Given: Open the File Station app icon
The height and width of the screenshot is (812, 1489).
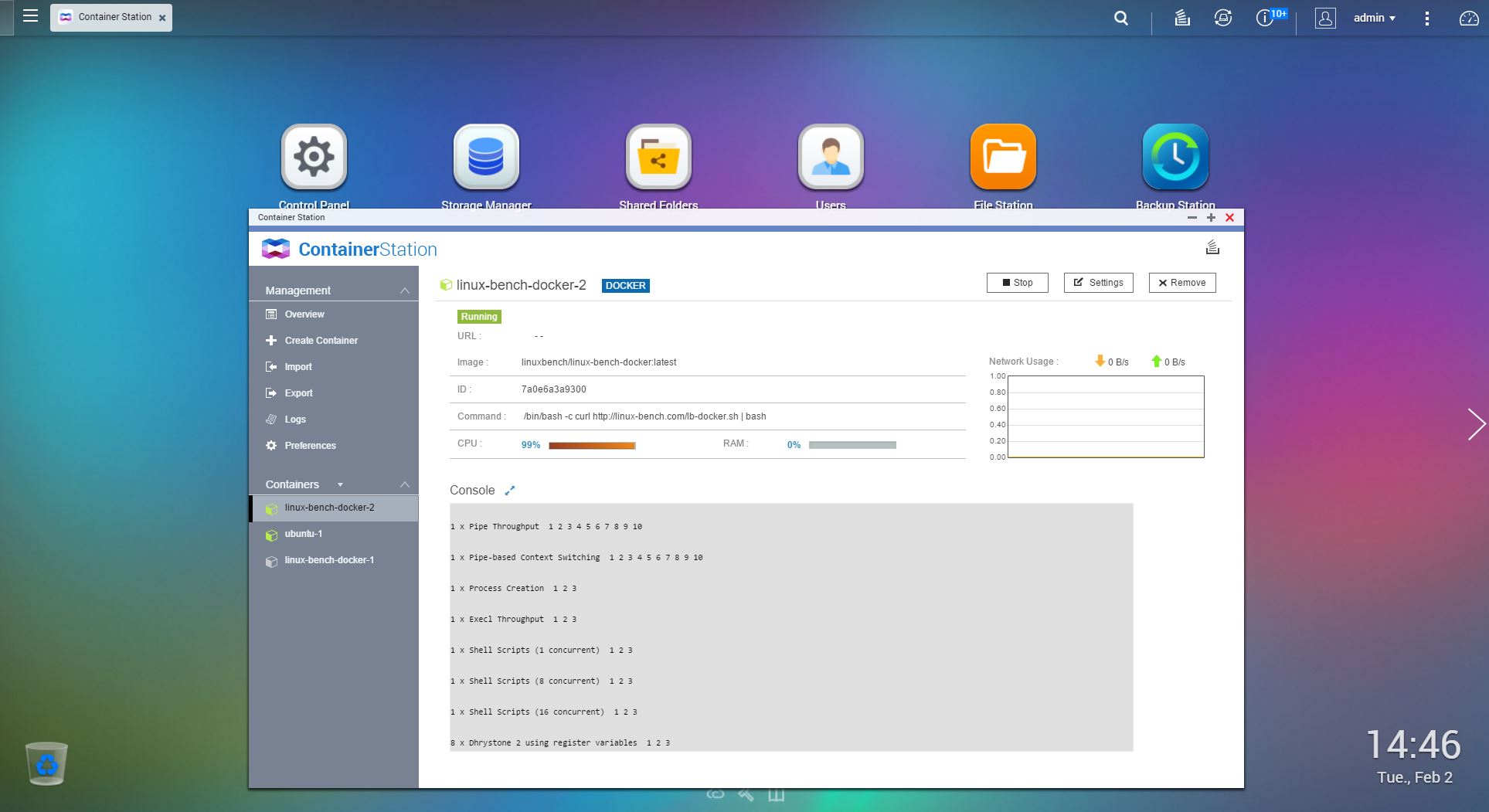Looking at the screenshot, I should pos(1003,157).
